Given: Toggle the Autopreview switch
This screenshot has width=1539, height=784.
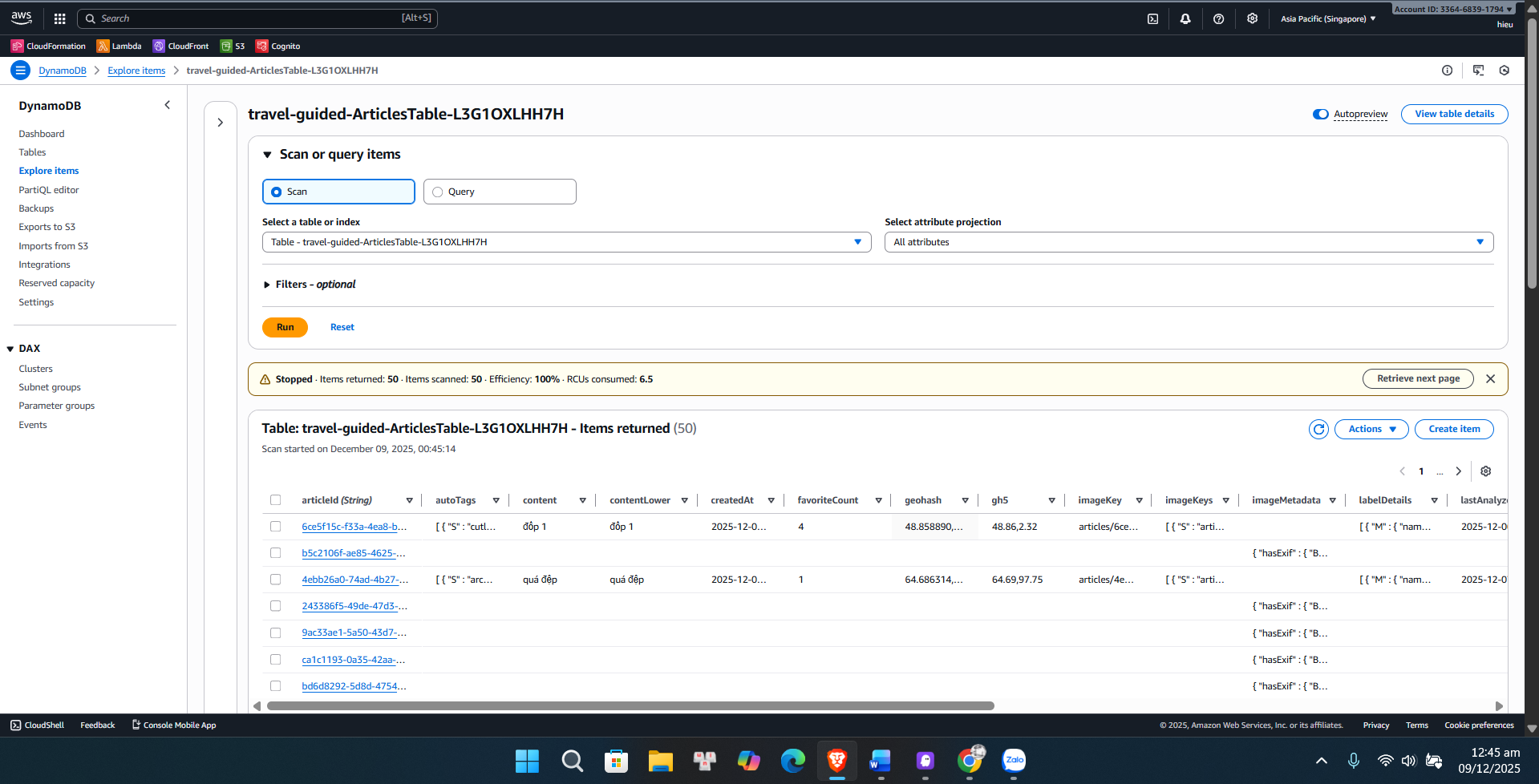Looking at the screenshot, I should point(1320,114).
